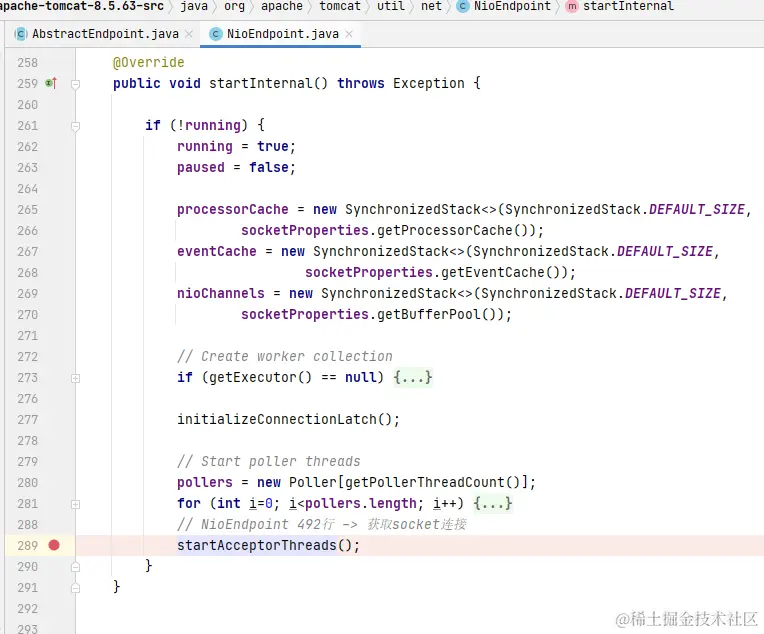Expand the folded for loop on line 281
The width and height of the screenshot is (764, 634).
tap(76, 504)
